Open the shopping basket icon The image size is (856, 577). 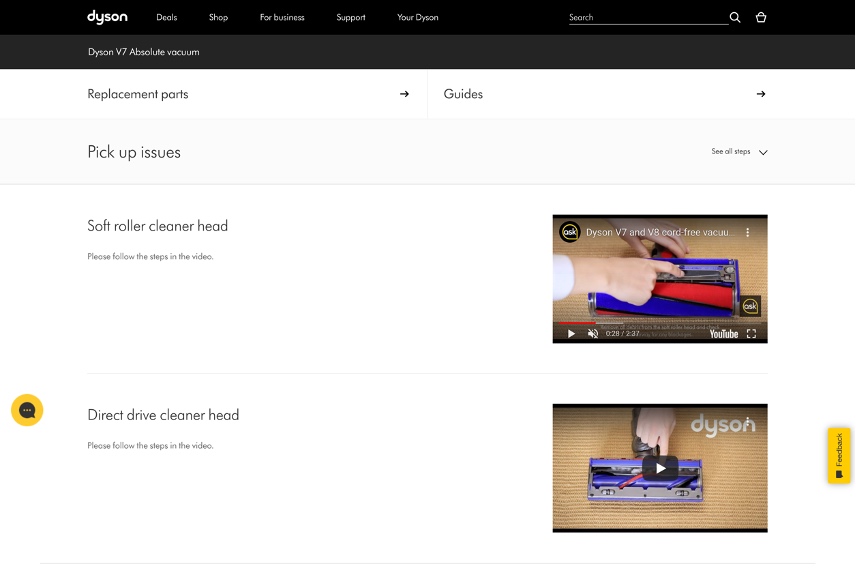760,17
